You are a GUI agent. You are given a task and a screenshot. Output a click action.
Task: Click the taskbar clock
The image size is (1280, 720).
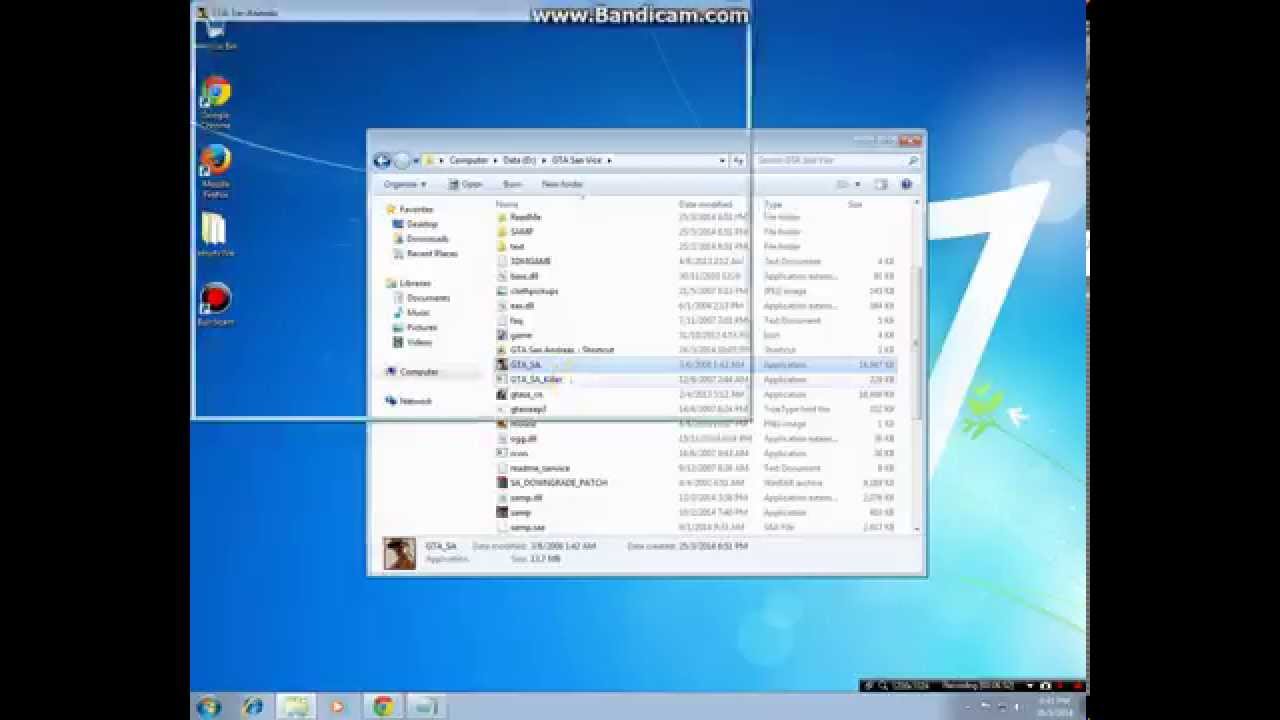coord(1055,706)
